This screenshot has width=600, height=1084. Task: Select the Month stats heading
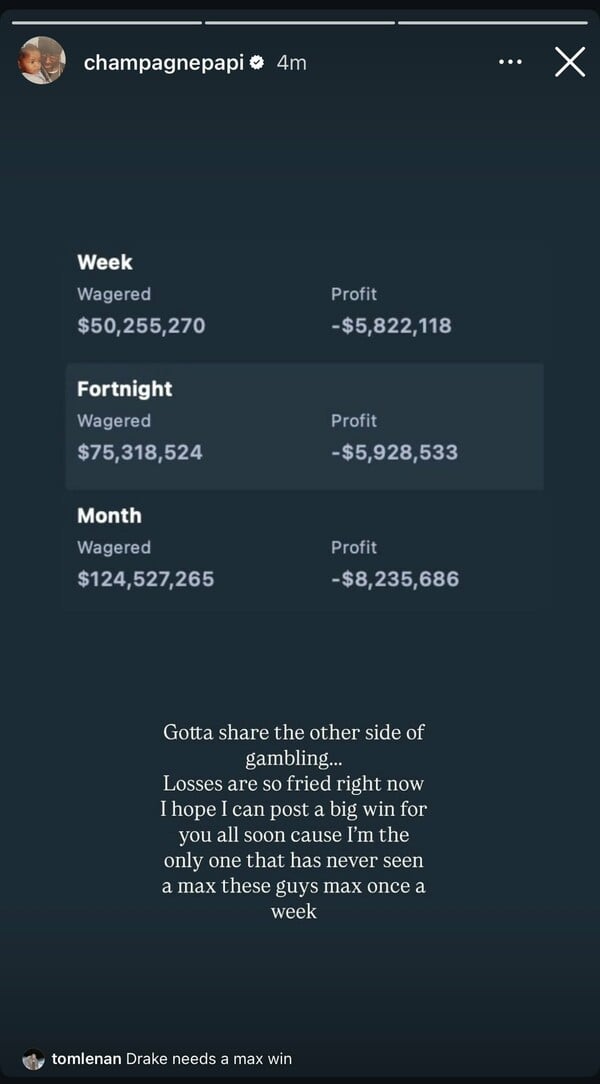(x=109, y=516)
